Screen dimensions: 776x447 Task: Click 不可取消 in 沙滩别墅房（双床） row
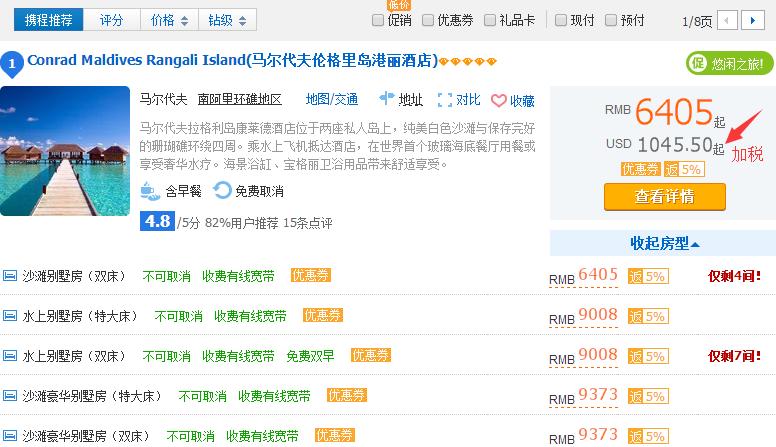(x=167, y=276)
